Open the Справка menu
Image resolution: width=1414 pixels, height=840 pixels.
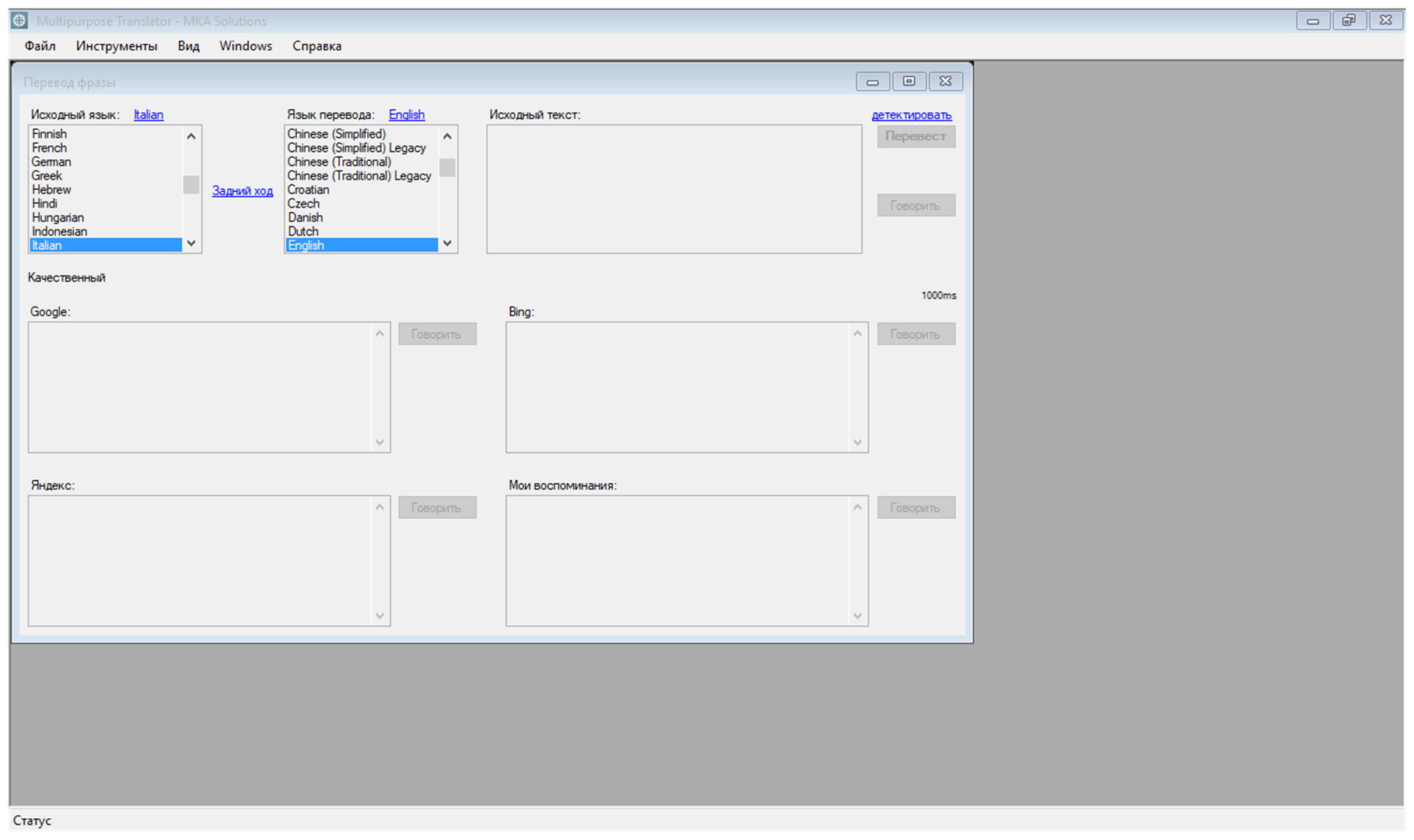click(x=317, y=46)
